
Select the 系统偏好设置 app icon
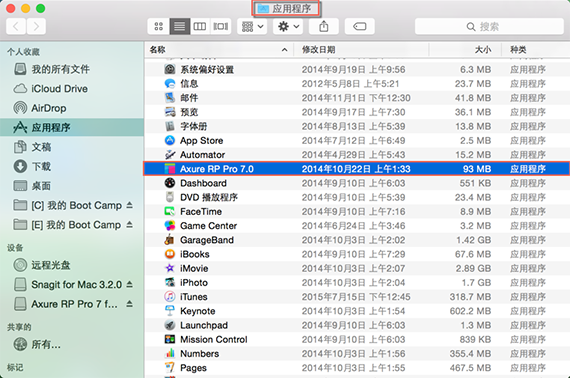pos(170,69)
